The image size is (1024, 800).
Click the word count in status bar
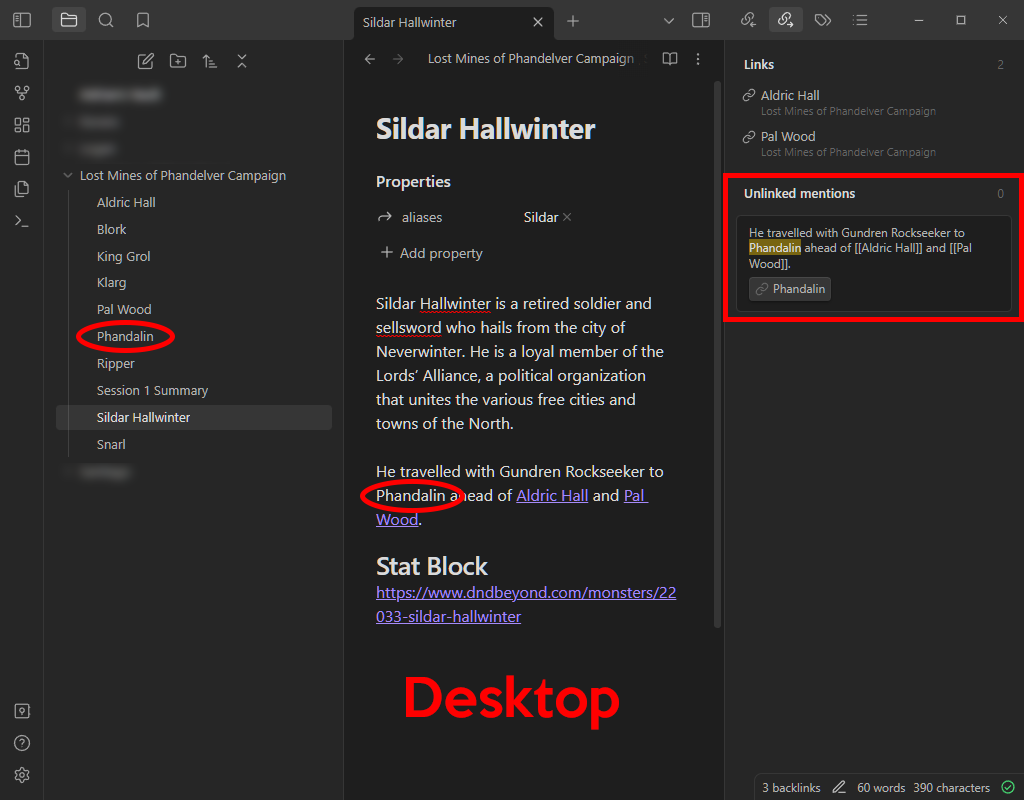[x=881, y=788]
